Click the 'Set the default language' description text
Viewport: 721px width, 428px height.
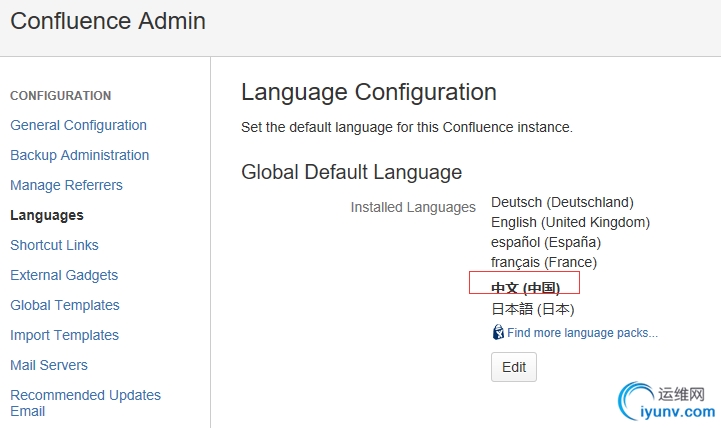(407, 127)
